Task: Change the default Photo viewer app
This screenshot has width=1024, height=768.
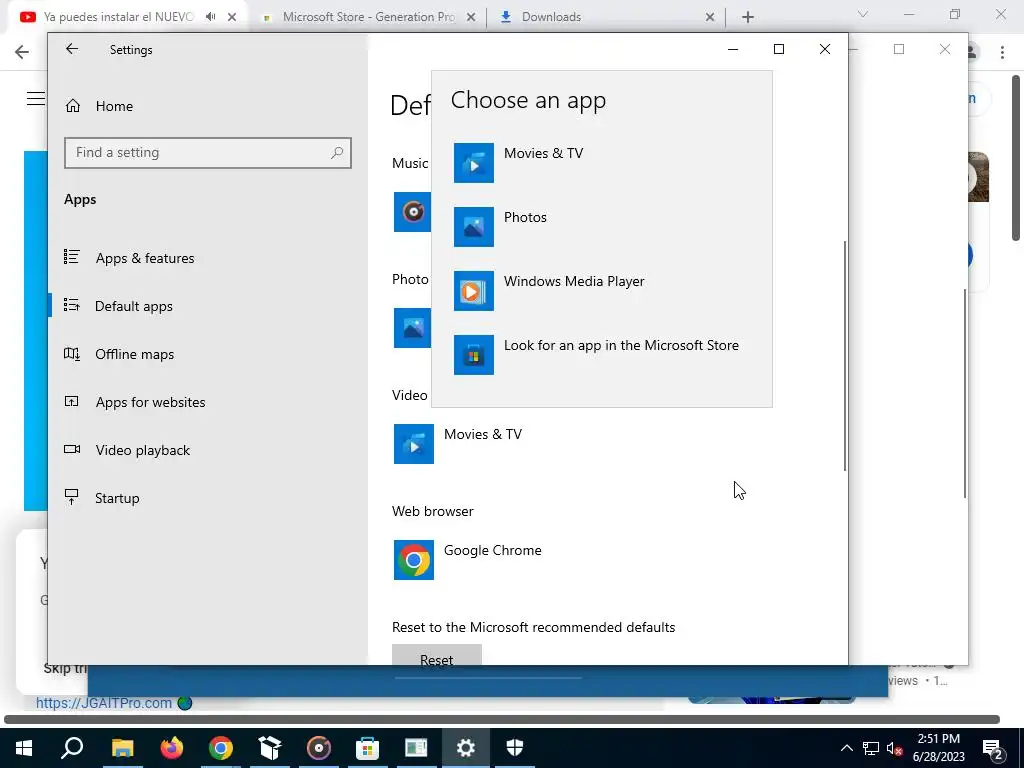Action: point(412,328)
